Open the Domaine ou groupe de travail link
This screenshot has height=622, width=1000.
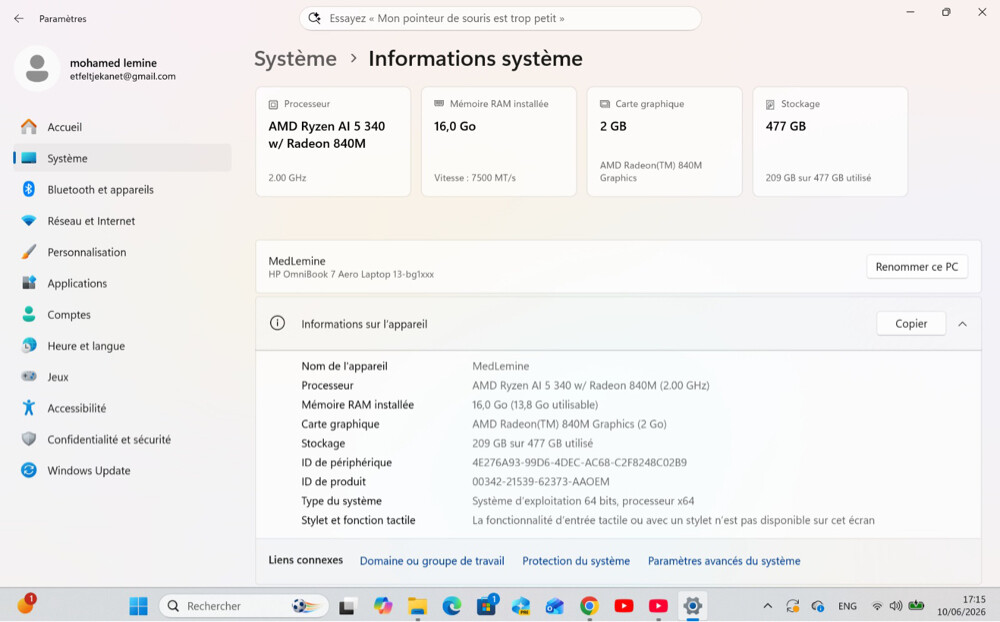[432, 561]
